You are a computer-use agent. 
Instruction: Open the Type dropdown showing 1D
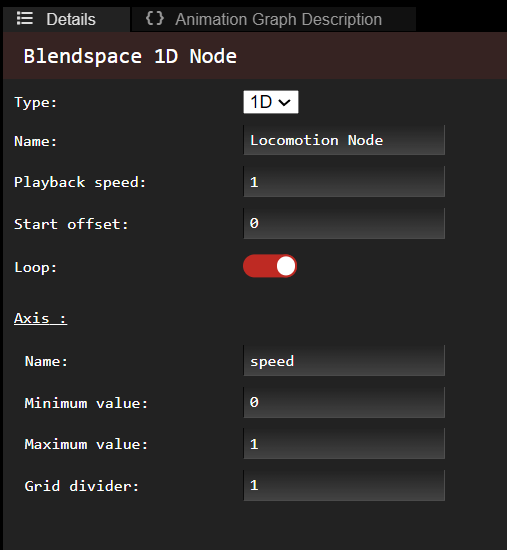[x=271, y=102]
